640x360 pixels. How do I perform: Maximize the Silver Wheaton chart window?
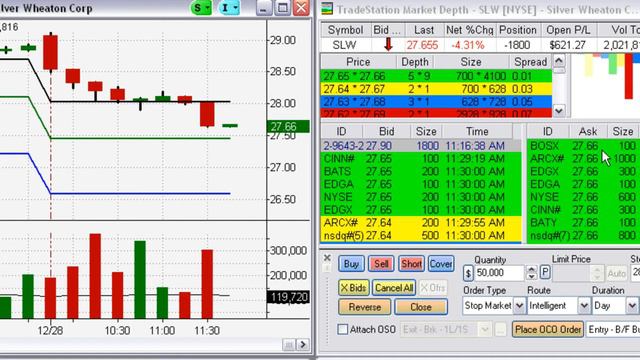pyautogui.click(x=282, y=8)
